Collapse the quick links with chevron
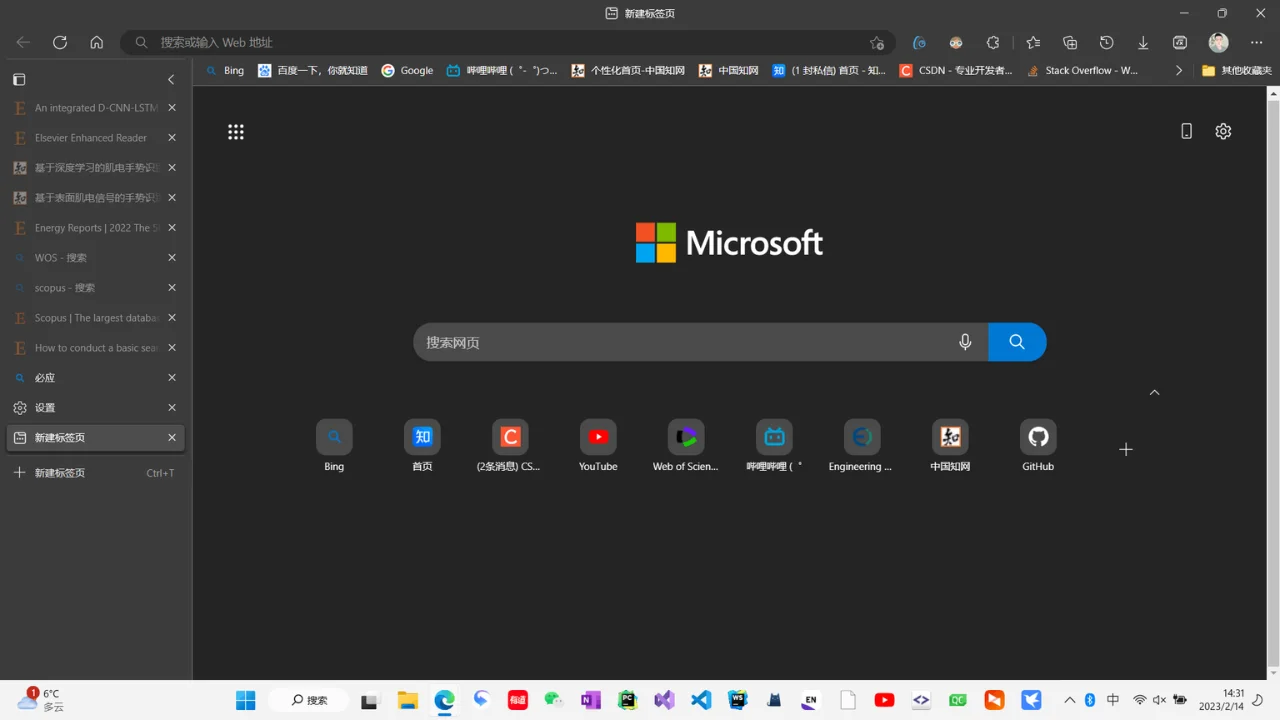This screenshot has height=720, width=1280. tap(1154, 393)
